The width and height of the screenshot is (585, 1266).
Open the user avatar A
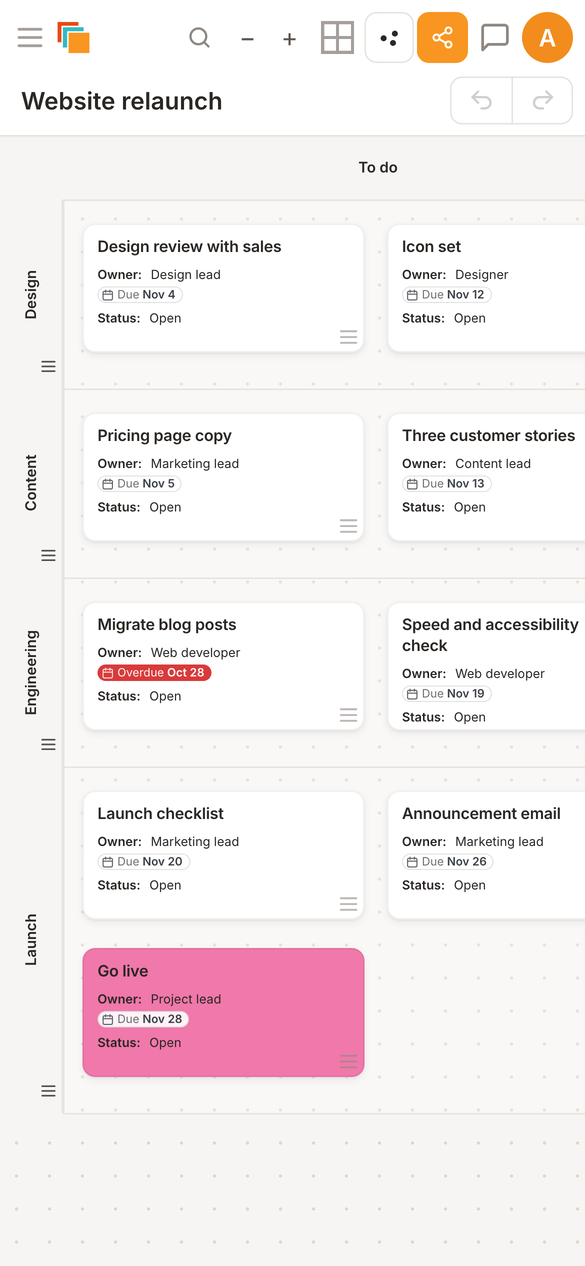click(547, 38)
